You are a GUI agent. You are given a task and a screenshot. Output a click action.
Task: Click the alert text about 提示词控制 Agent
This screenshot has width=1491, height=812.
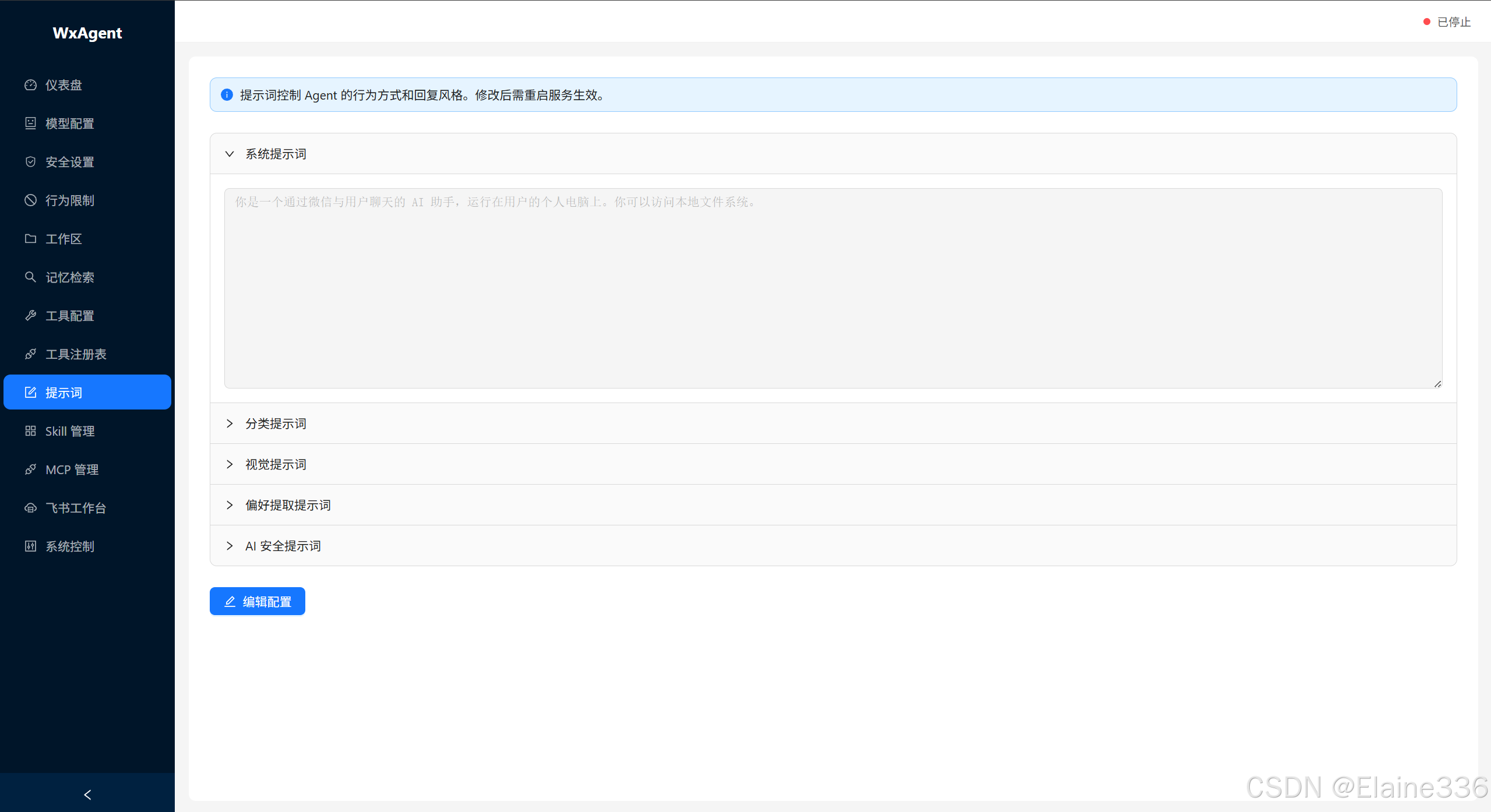click(x=423, y=95)
